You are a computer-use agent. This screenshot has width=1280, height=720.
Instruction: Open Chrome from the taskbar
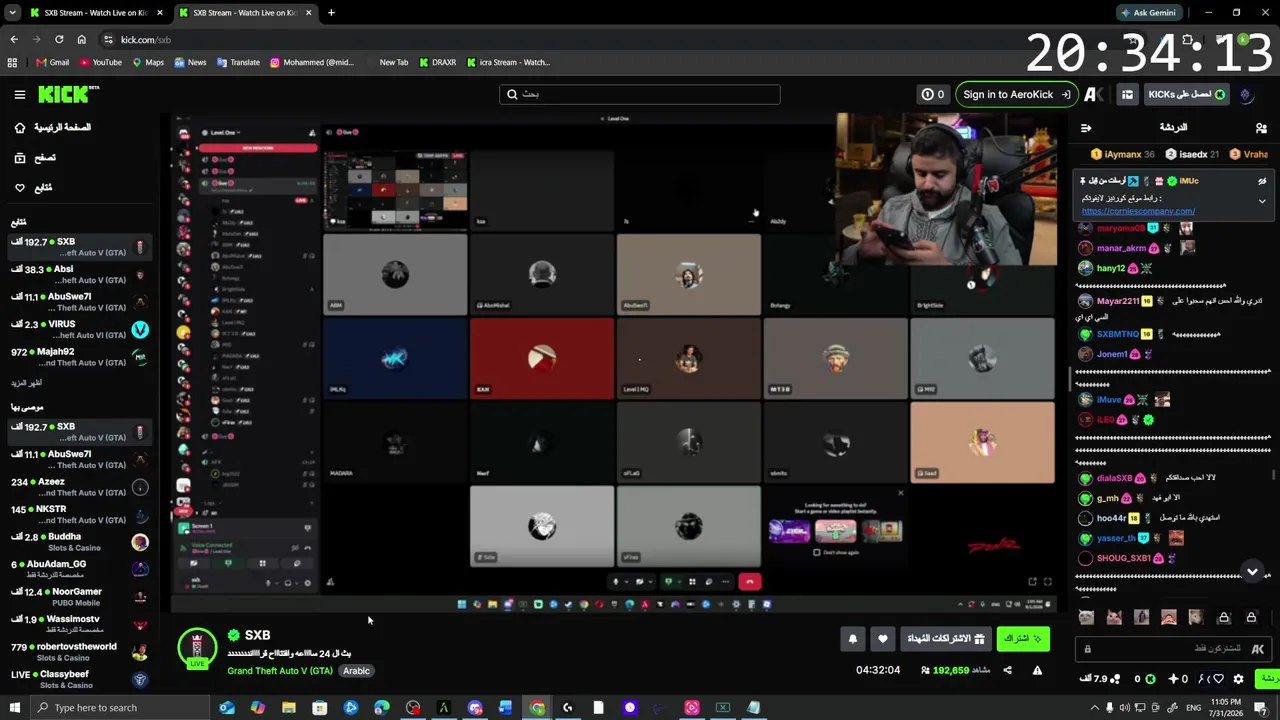tap(537, 708)
